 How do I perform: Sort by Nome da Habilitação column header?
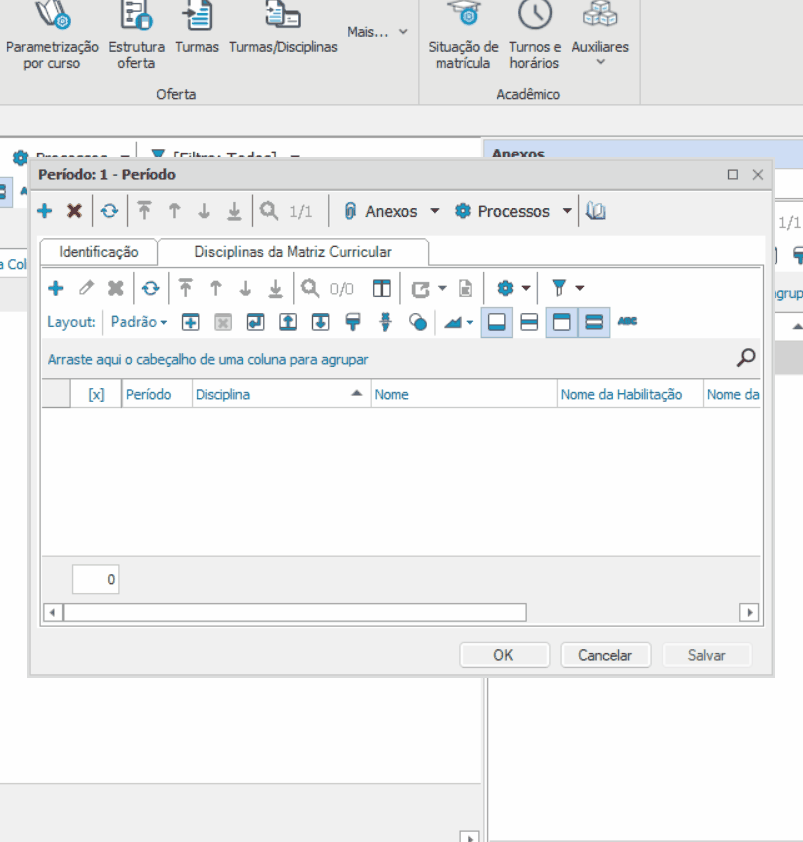[631, 394]
